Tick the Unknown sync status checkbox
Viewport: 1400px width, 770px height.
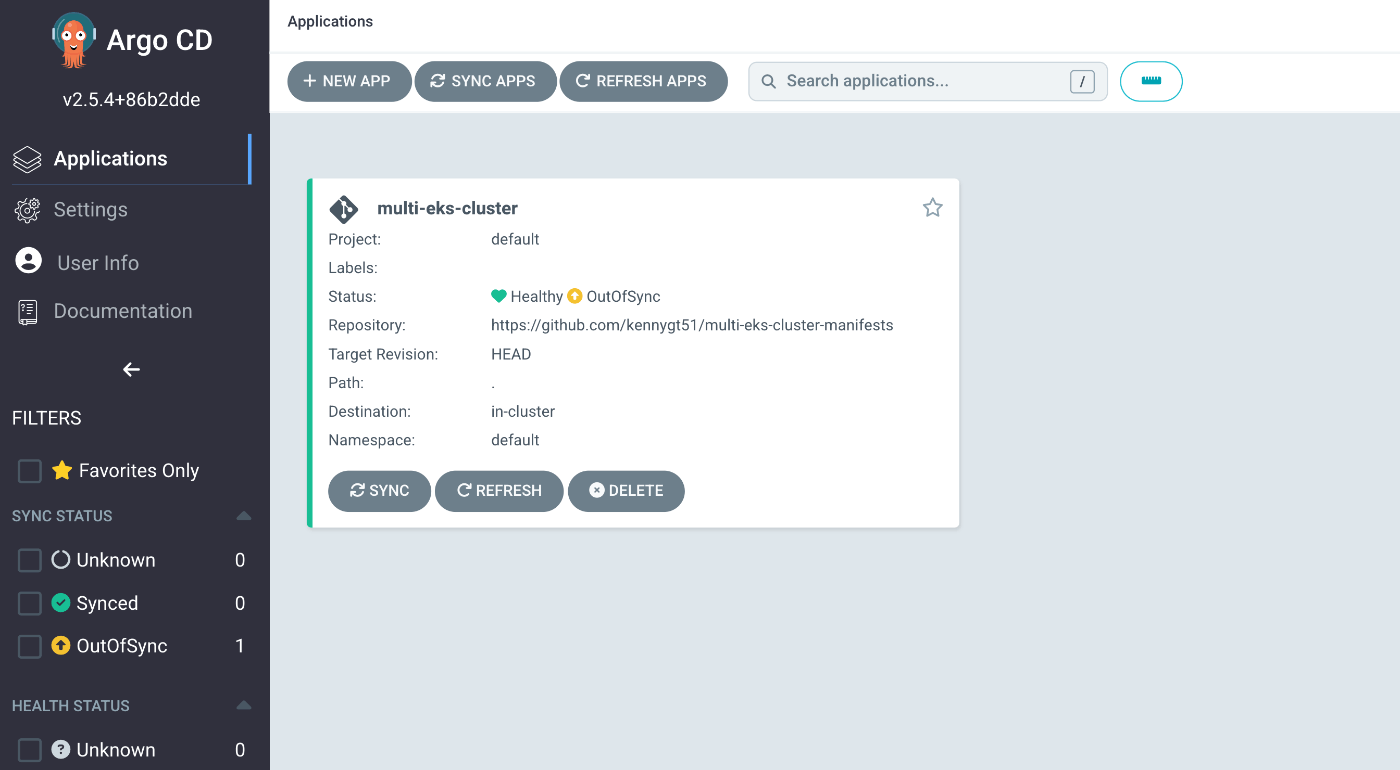click(x=30, y=560)
